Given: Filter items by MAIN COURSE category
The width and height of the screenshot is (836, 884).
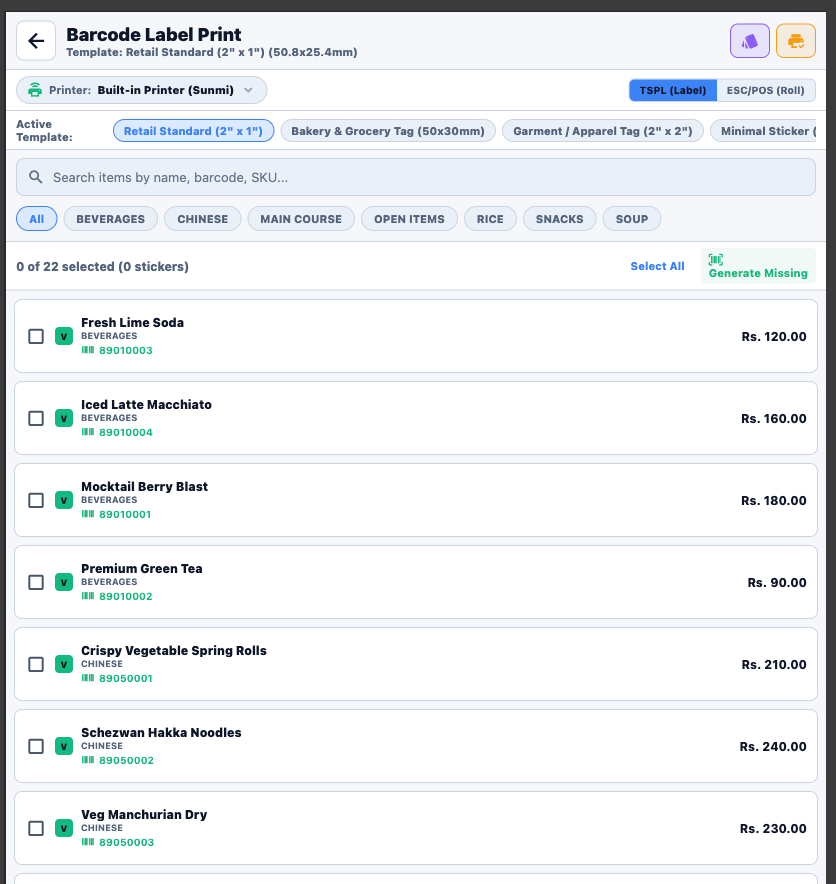Looking at the screenshot, I should (301, 219).
